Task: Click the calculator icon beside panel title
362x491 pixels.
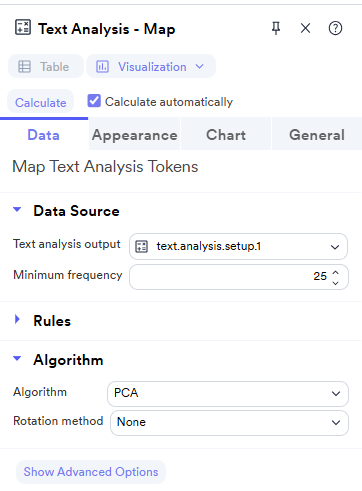Action: coord(23,27)
